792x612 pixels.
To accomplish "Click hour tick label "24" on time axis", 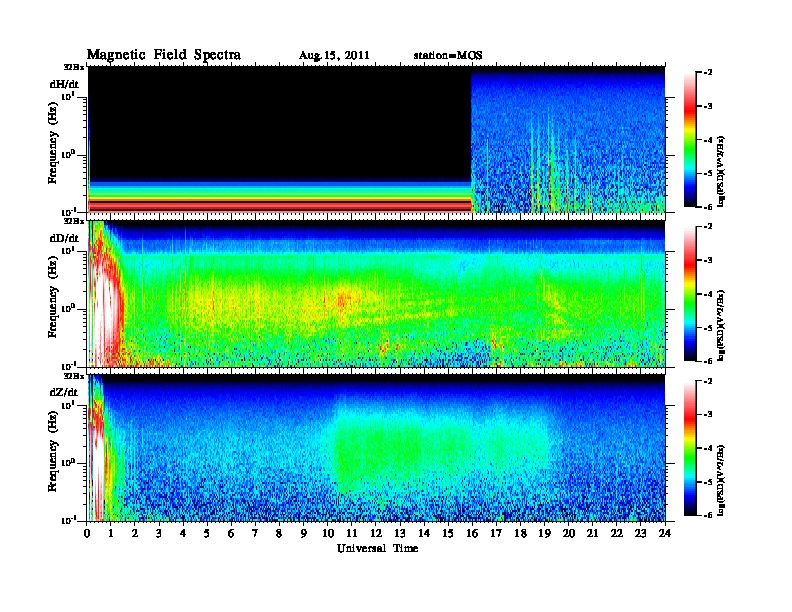I will click(664, 534).
